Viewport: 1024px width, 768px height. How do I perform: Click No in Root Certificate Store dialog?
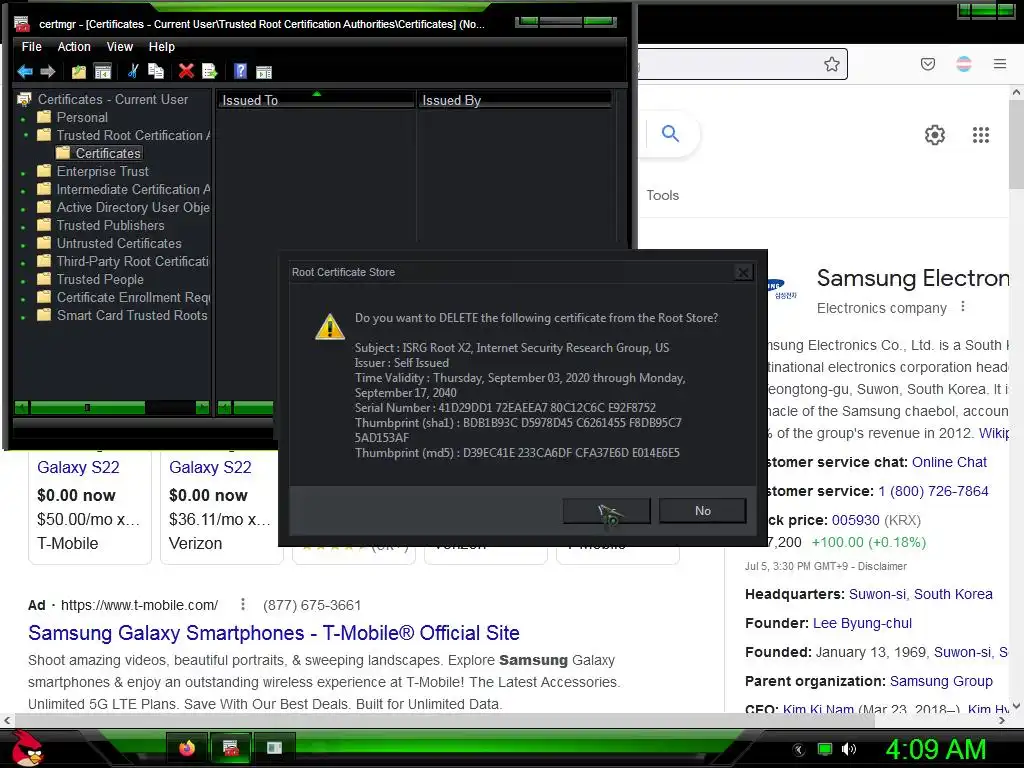coord(703,511)
